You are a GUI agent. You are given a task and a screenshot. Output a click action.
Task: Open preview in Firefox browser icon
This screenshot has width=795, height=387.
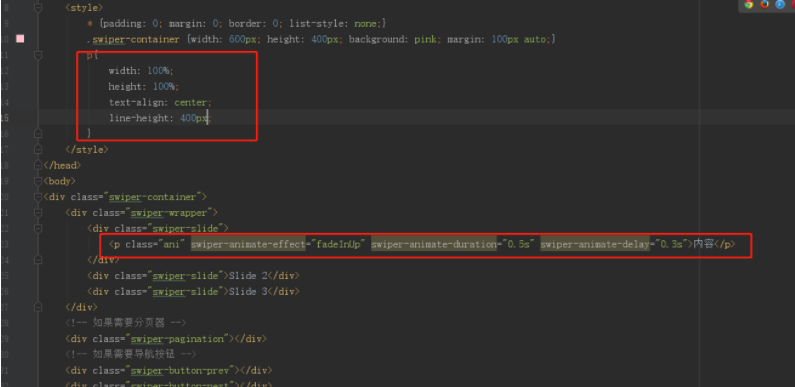(x=765, y=5)
